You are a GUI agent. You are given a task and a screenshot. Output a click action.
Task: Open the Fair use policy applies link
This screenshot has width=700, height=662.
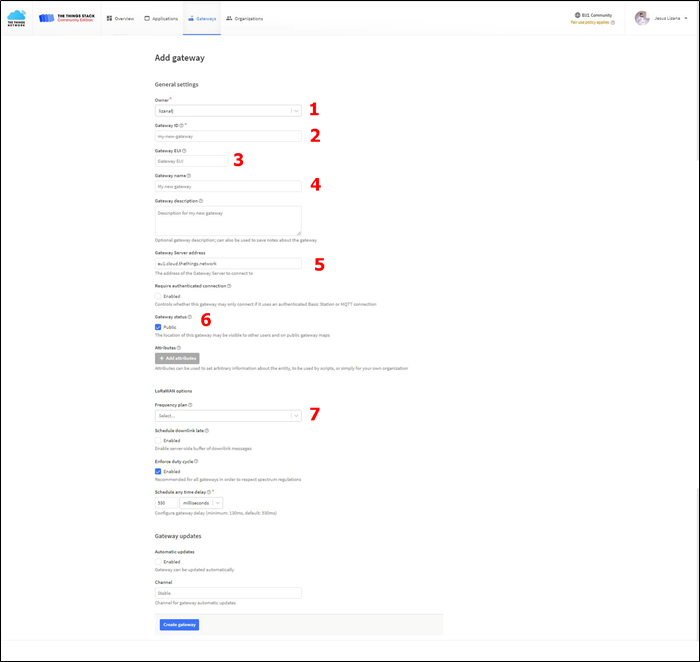pyautogui.click(x=590, y=22)
